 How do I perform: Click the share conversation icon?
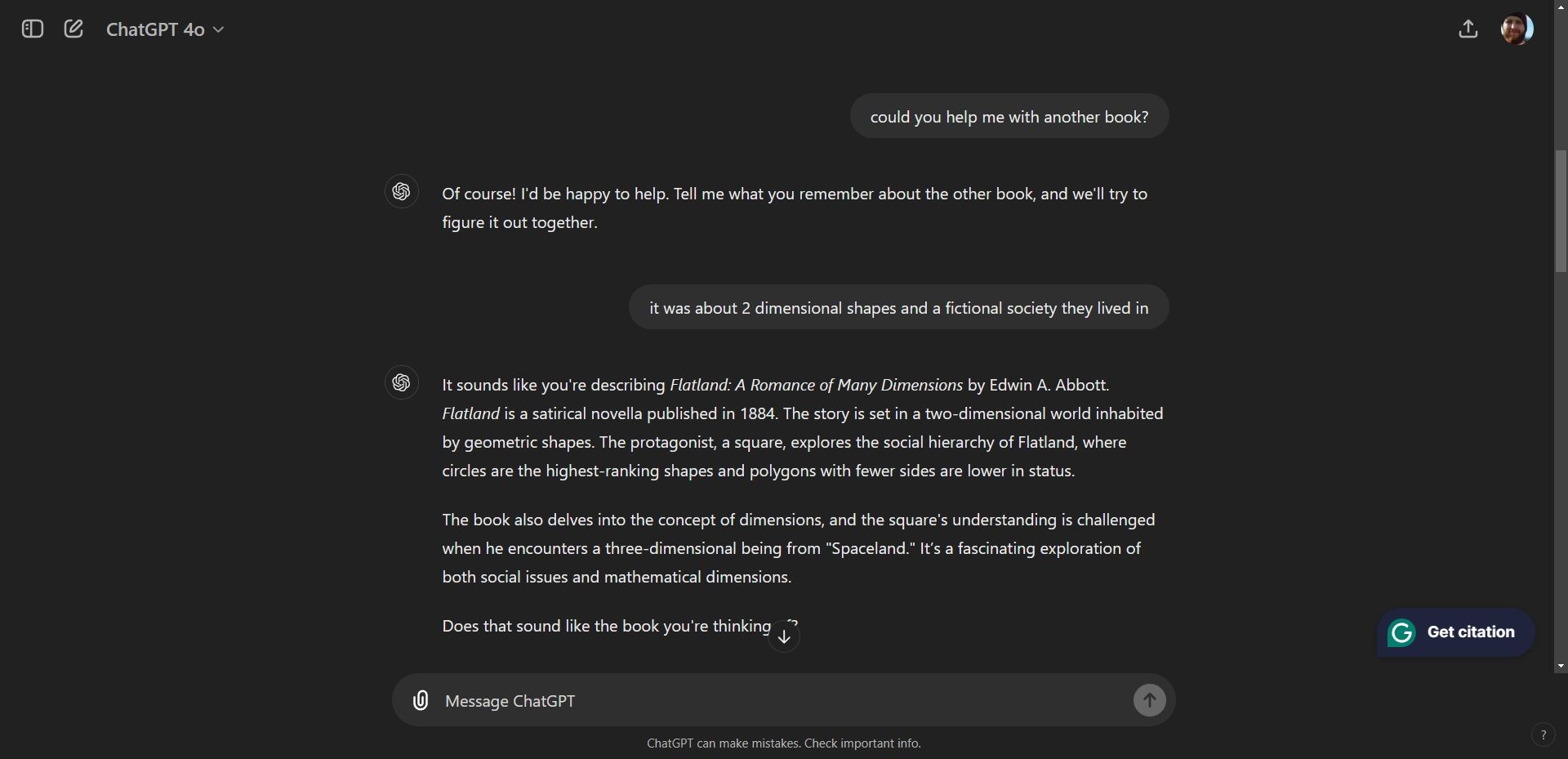point(1468,29)
